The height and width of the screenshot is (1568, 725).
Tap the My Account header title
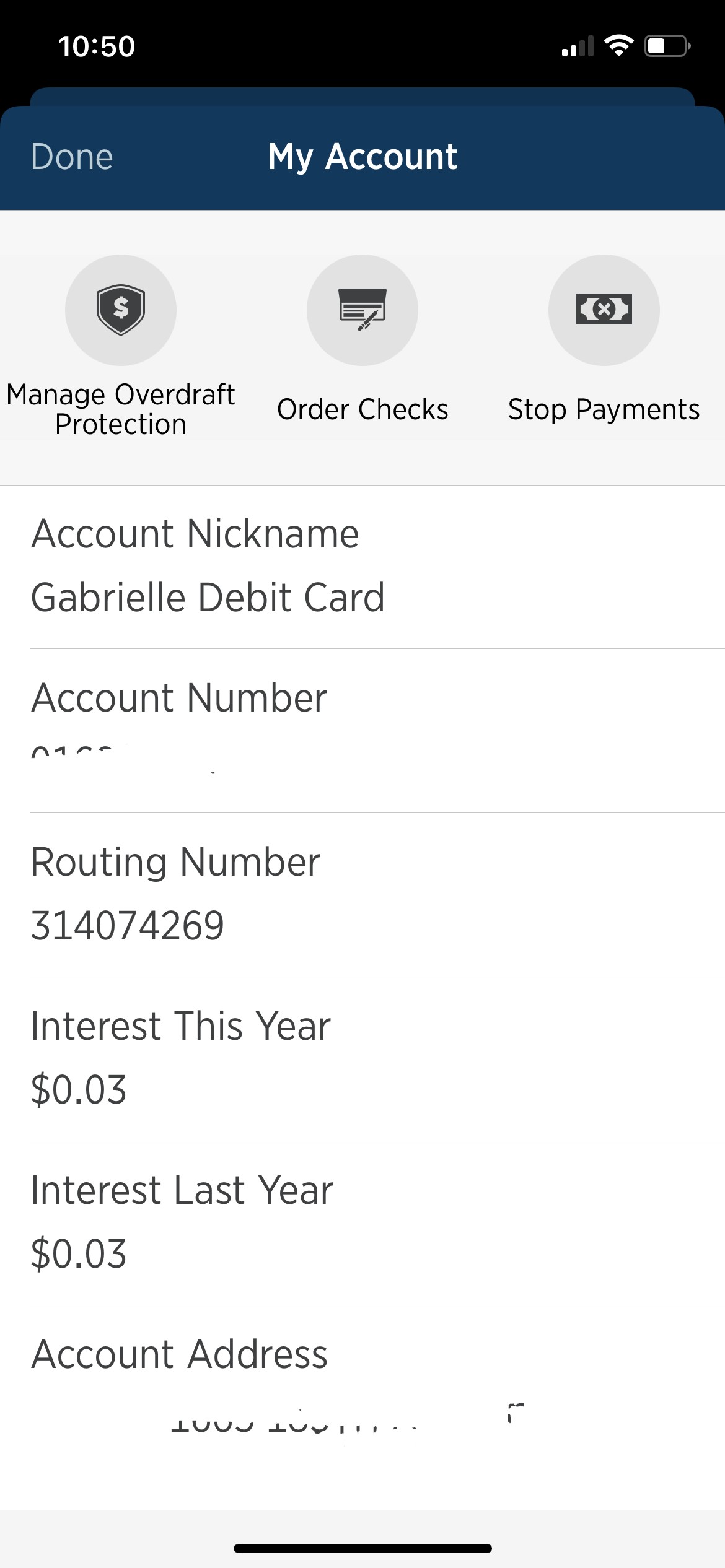click(x=362, y=157)
